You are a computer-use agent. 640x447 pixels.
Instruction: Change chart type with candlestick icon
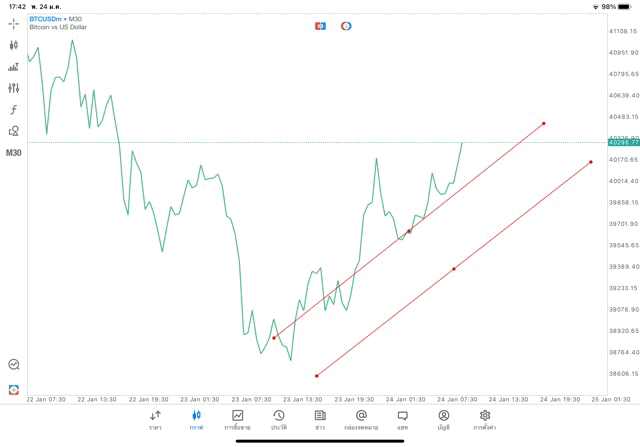[x=14, y=45]
